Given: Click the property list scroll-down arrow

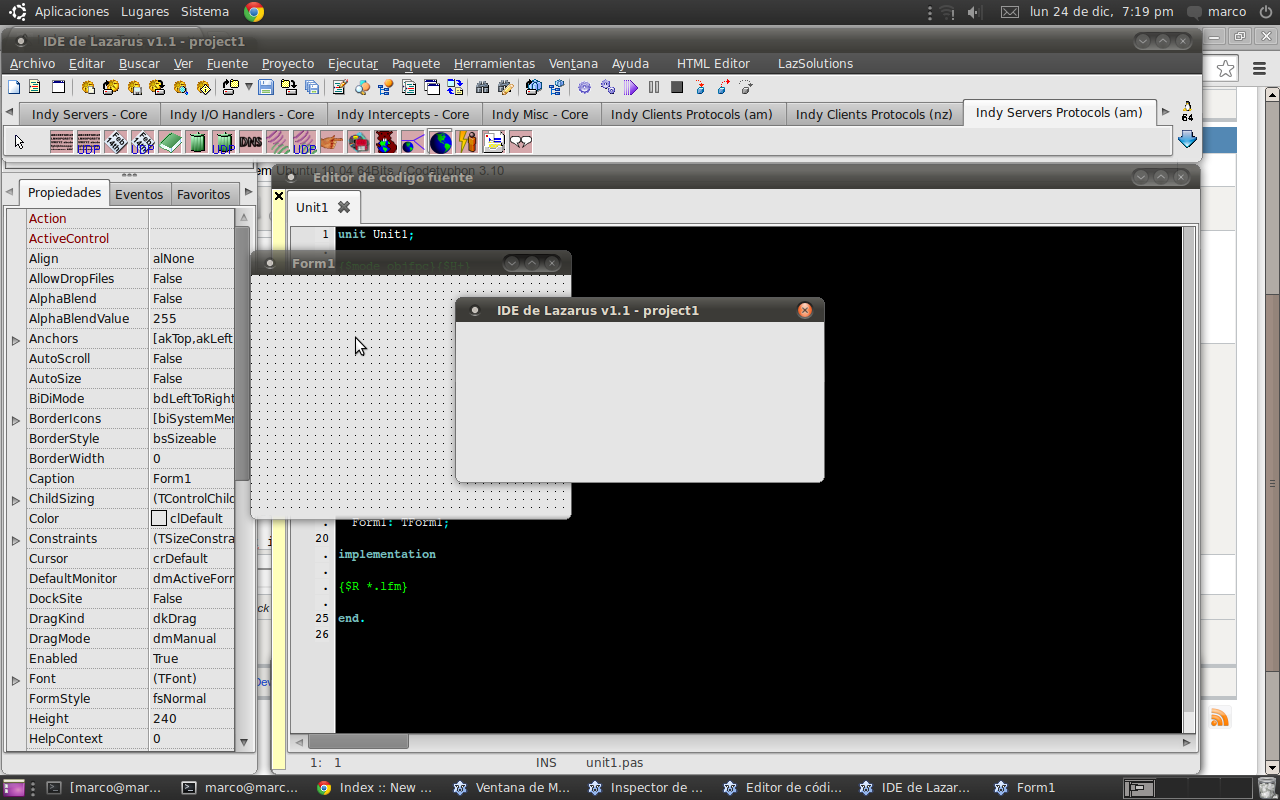Looking at the screenshot, I should click(244, 742).
